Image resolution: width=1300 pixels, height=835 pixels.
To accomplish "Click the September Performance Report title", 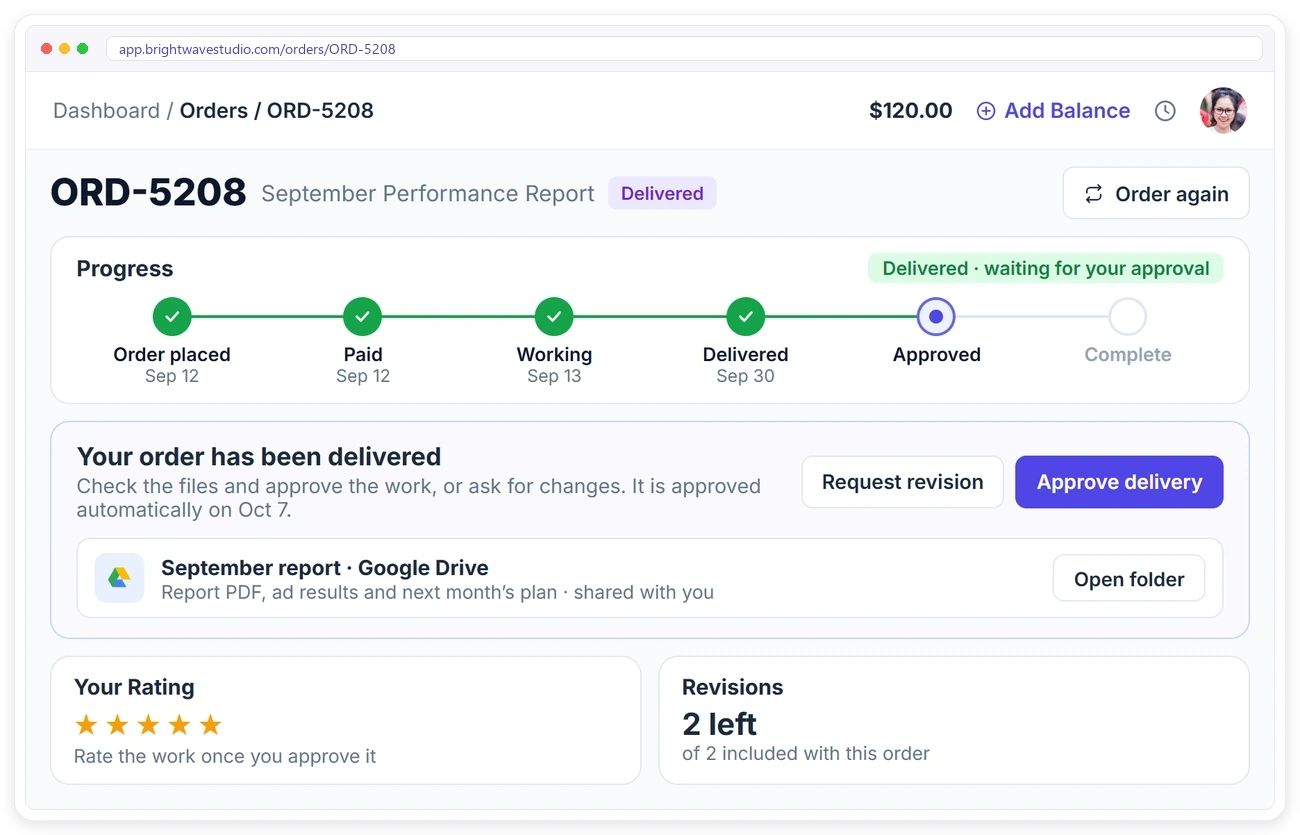I will tap(428, 193).
